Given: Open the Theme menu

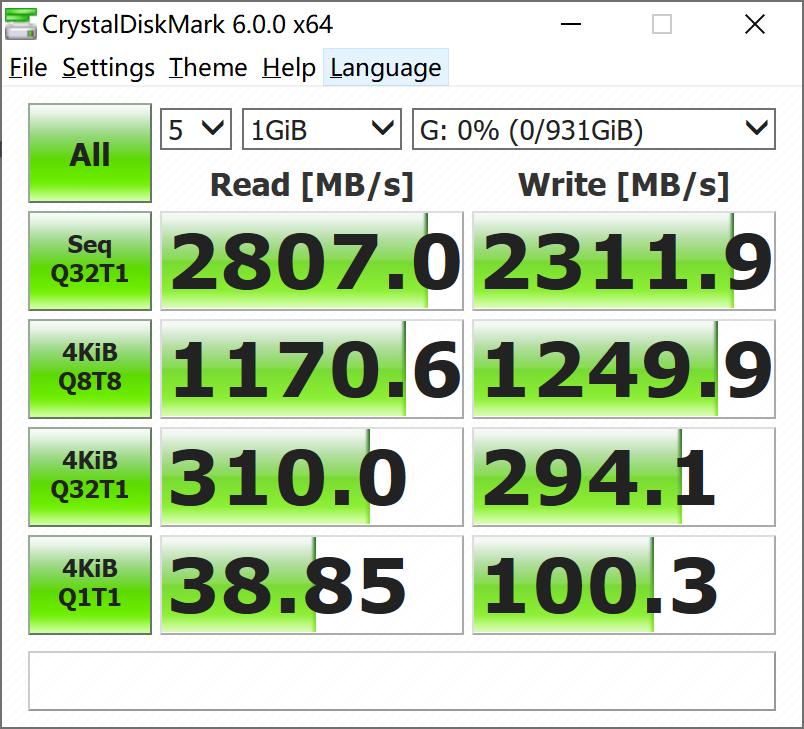Looking at the screenshot, I should (208, 68).
